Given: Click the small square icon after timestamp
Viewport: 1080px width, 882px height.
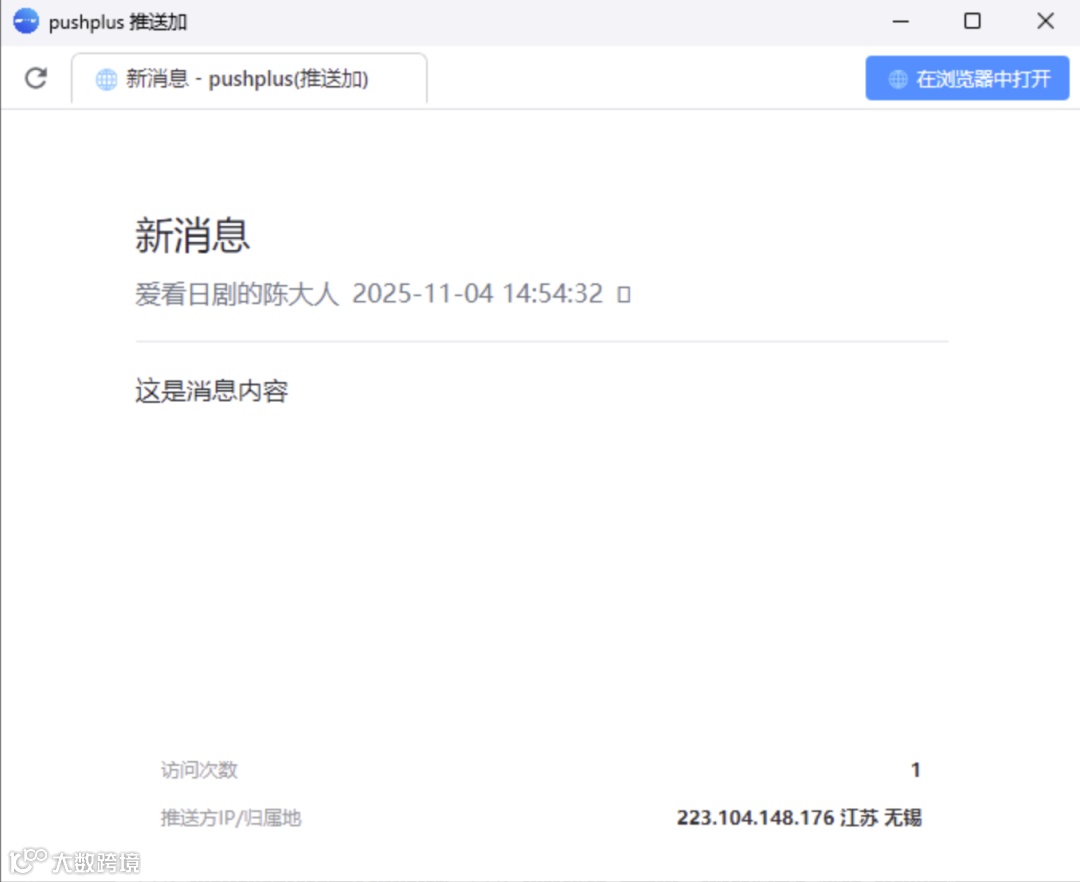Looking at the screenshot, I should click(x=623, y=295).
